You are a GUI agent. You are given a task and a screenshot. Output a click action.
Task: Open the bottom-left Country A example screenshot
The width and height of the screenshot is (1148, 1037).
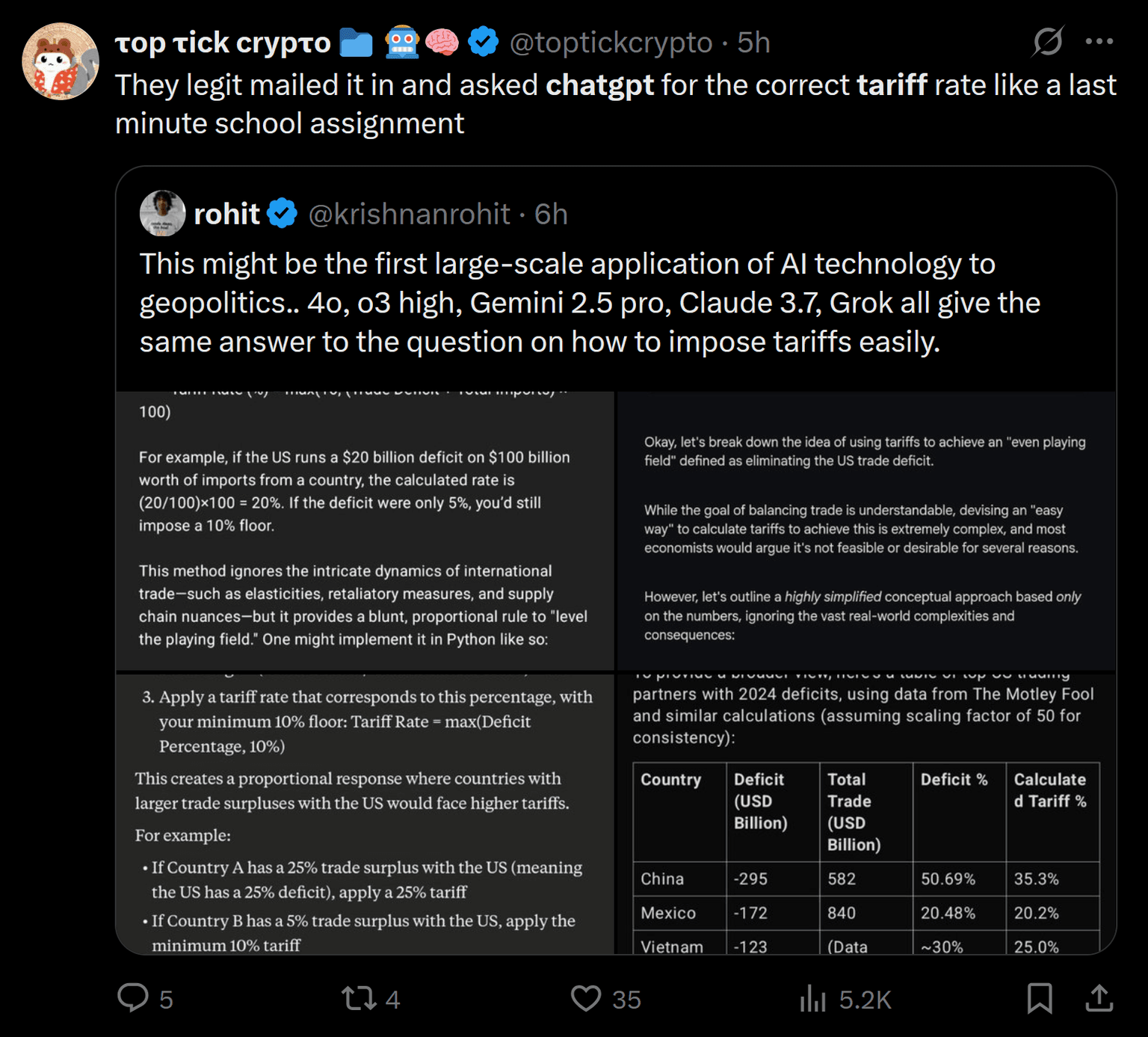[365, 813]
